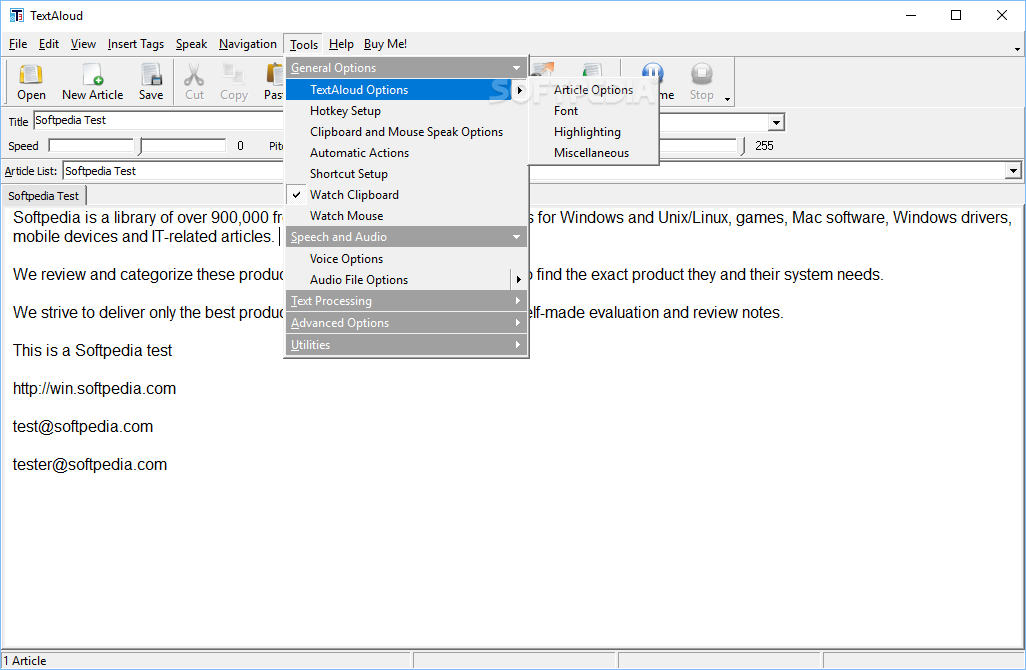Open Article Options in the submenu
The height and width of the screenshot is (670, 1026).
[x=593, y=90]
